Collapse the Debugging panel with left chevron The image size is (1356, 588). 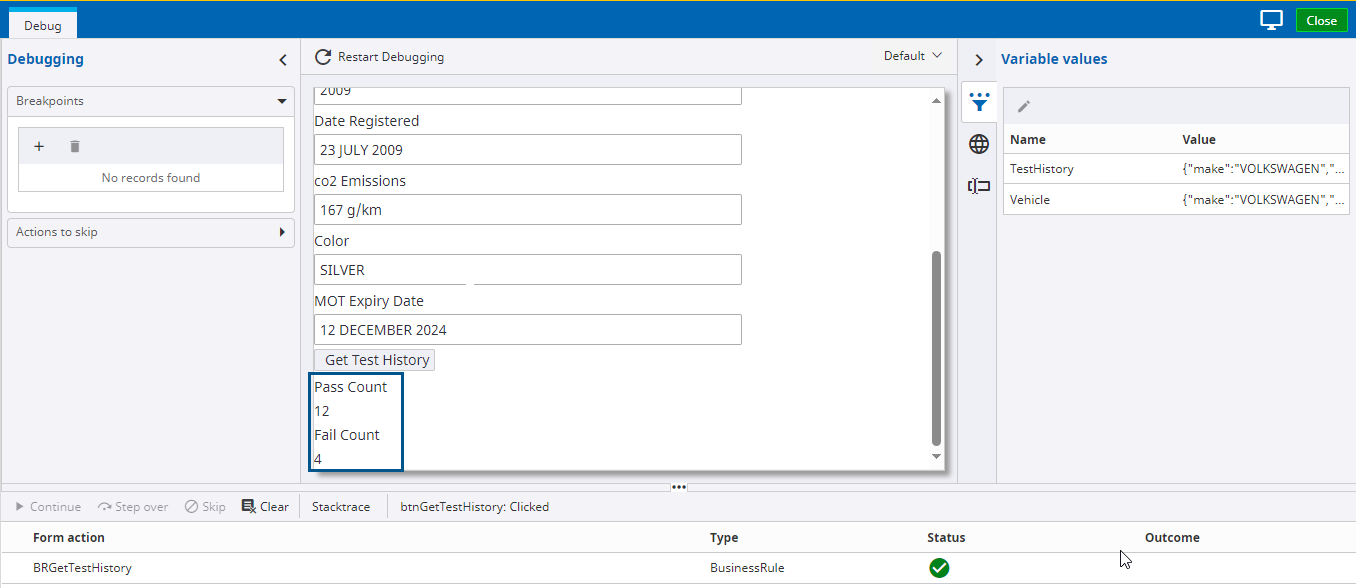[283, 60]
